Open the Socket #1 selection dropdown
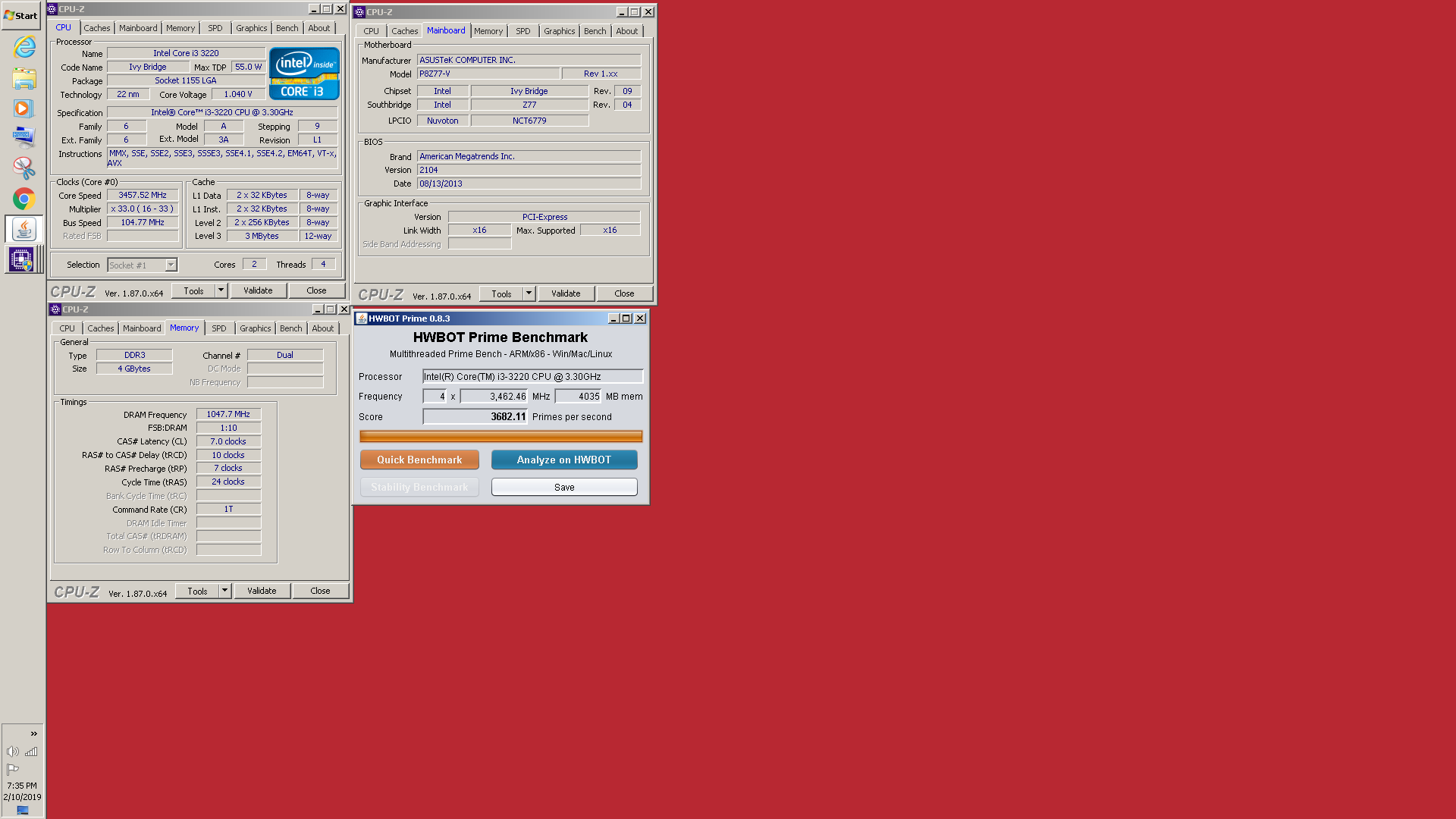Image resolution: width=1456 pixels, height=819 pixels. (143, 265)
